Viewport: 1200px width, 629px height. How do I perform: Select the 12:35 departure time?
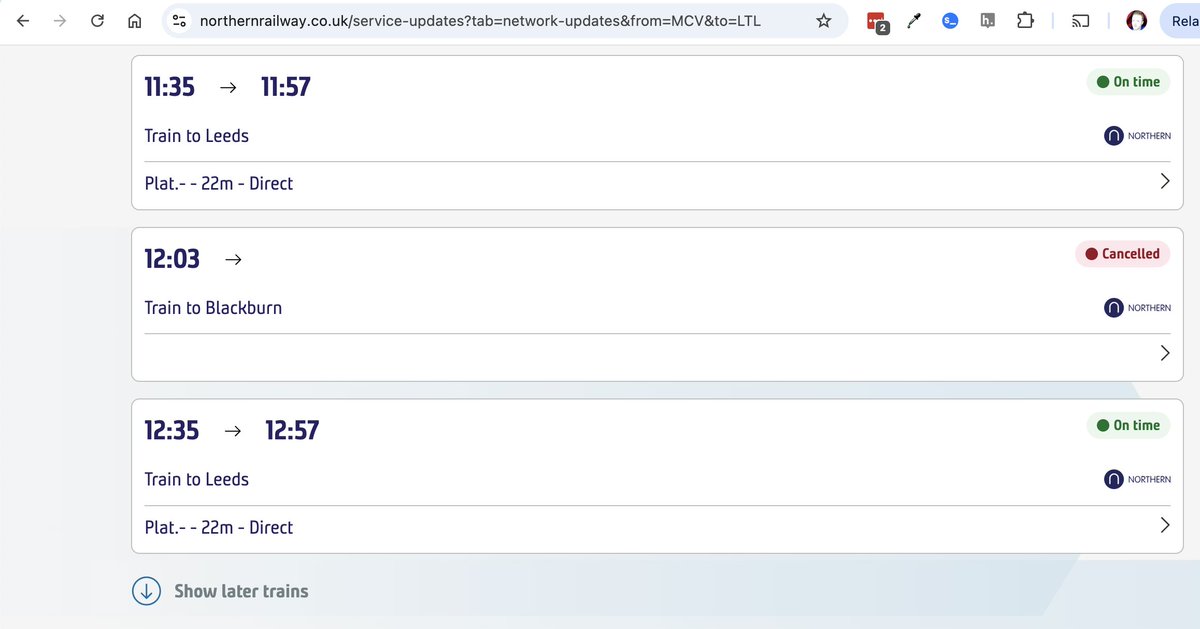[x=172, y=430]
